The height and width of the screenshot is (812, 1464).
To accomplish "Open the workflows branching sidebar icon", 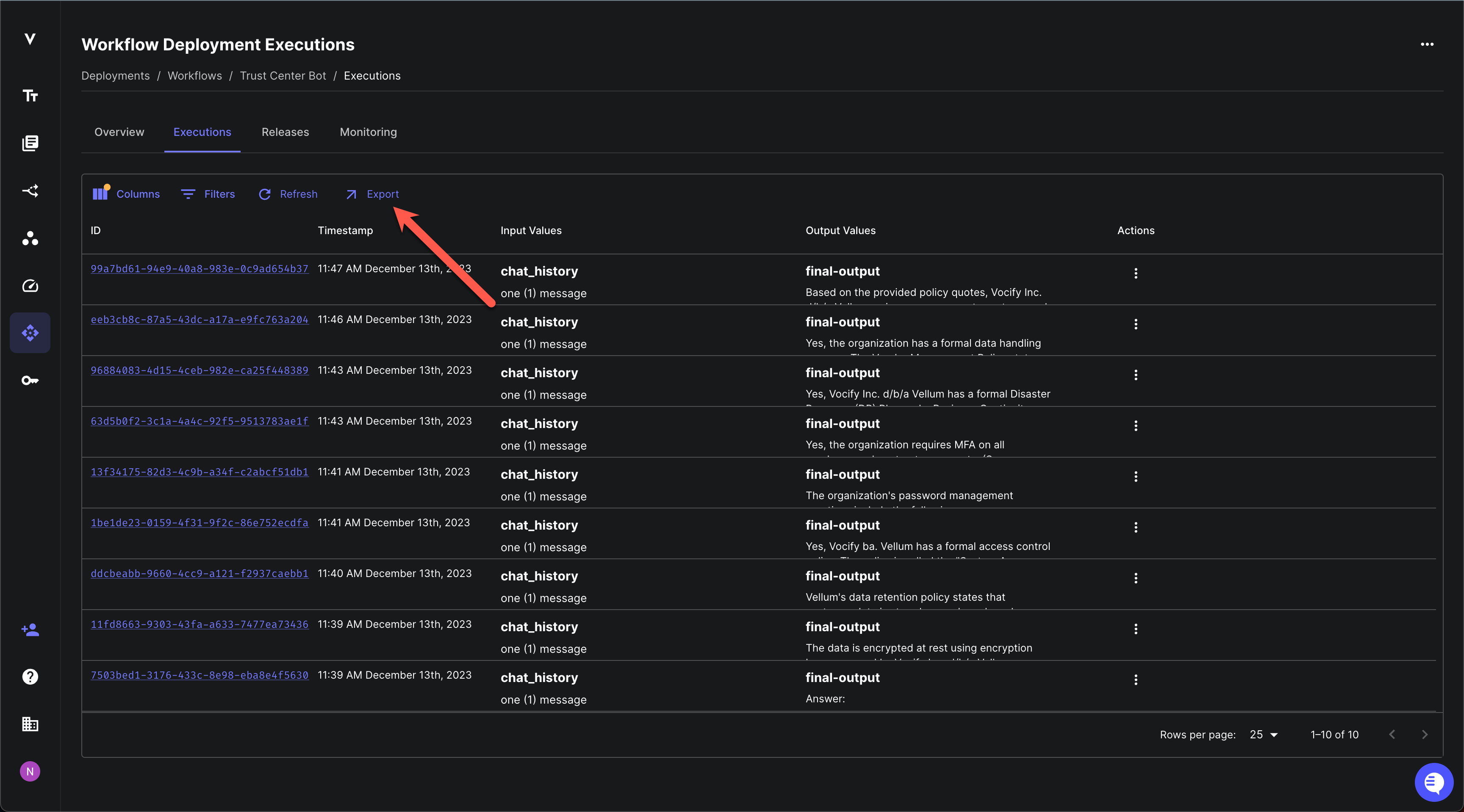I will (x=30, y=191).
